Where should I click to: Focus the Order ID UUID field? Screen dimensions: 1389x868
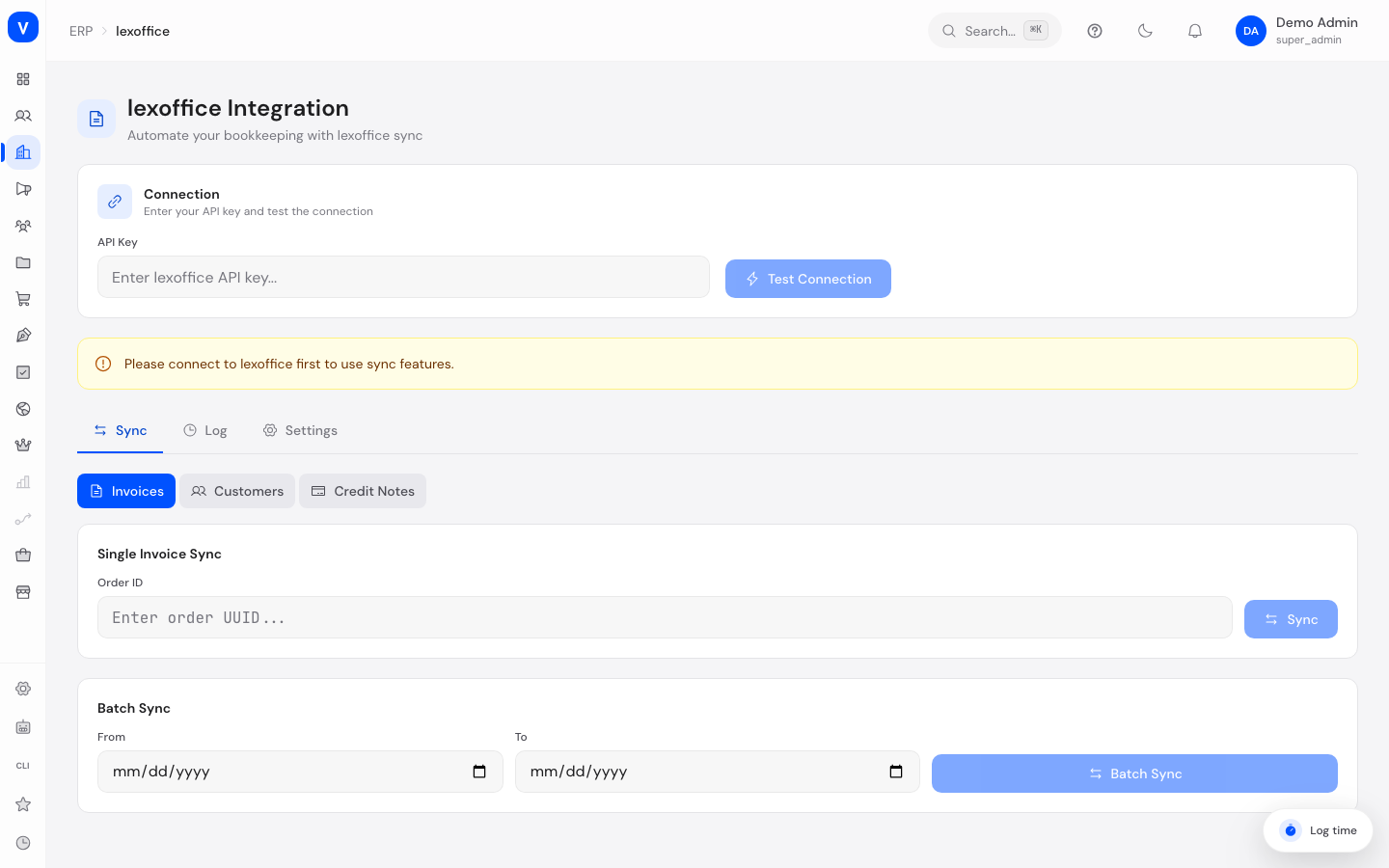pos(665,617)
